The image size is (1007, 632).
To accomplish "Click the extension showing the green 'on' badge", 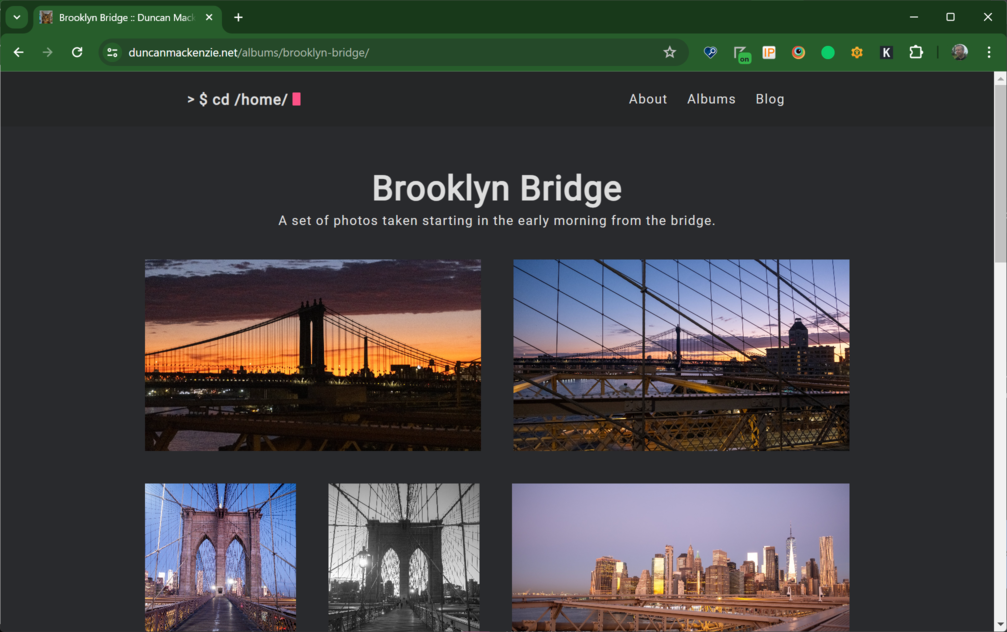I will pyautogui.click(x=740, y=53).
